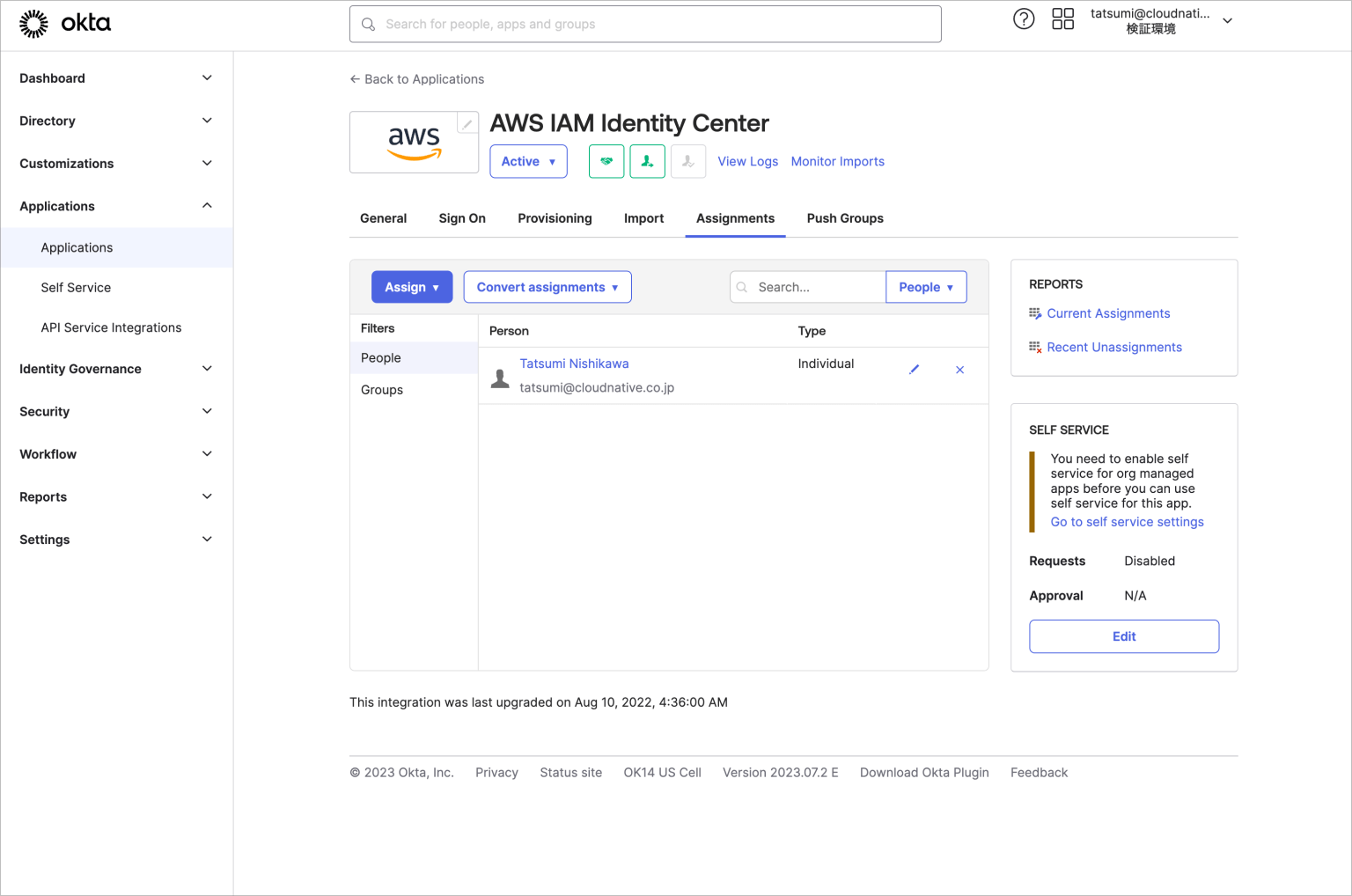
Task: Open the app switcher grid icon
Action: point(1062,18)
